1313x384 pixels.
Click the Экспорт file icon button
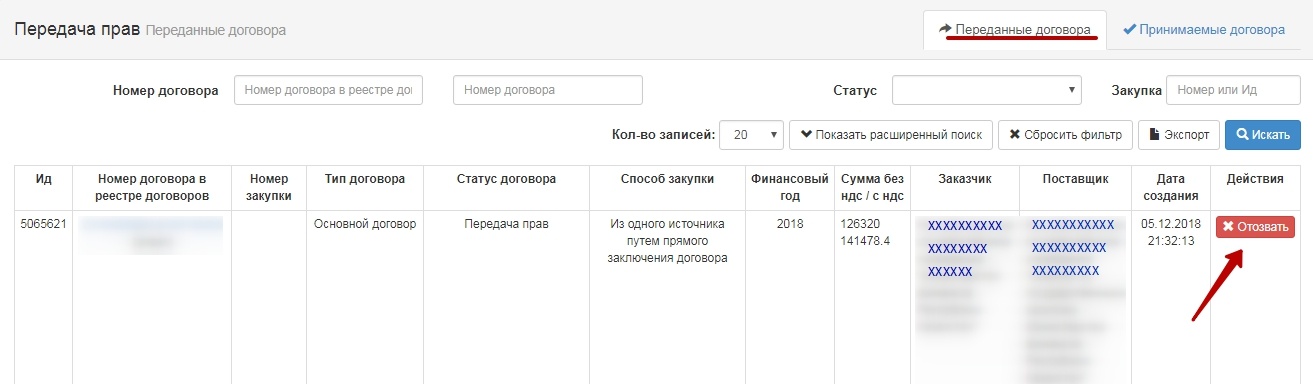[x=1179, y=134]
